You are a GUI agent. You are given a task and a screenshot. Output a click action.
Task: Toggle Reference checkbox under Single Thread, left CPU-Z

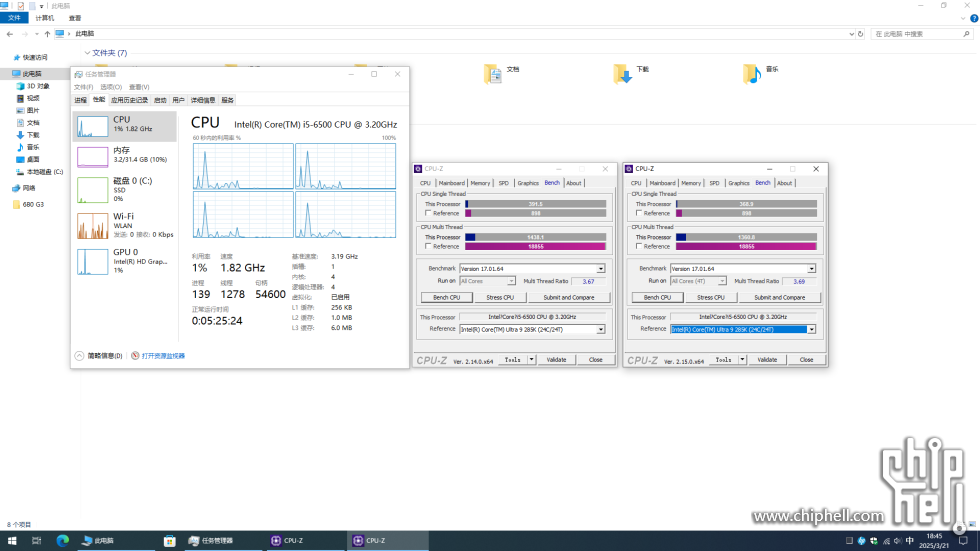click(x=428, y=214)
